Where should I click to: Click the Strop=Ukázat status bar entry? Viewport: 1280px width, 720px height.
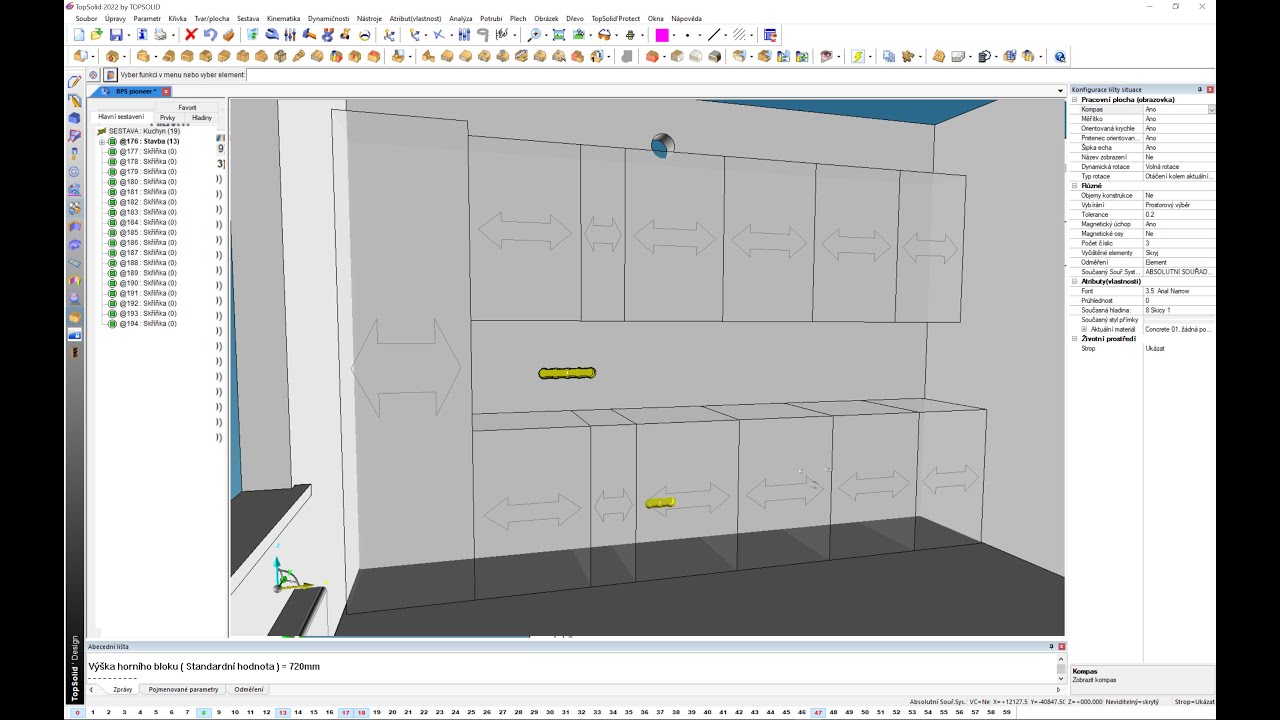pyautogui.click(x=1195, y=702)
